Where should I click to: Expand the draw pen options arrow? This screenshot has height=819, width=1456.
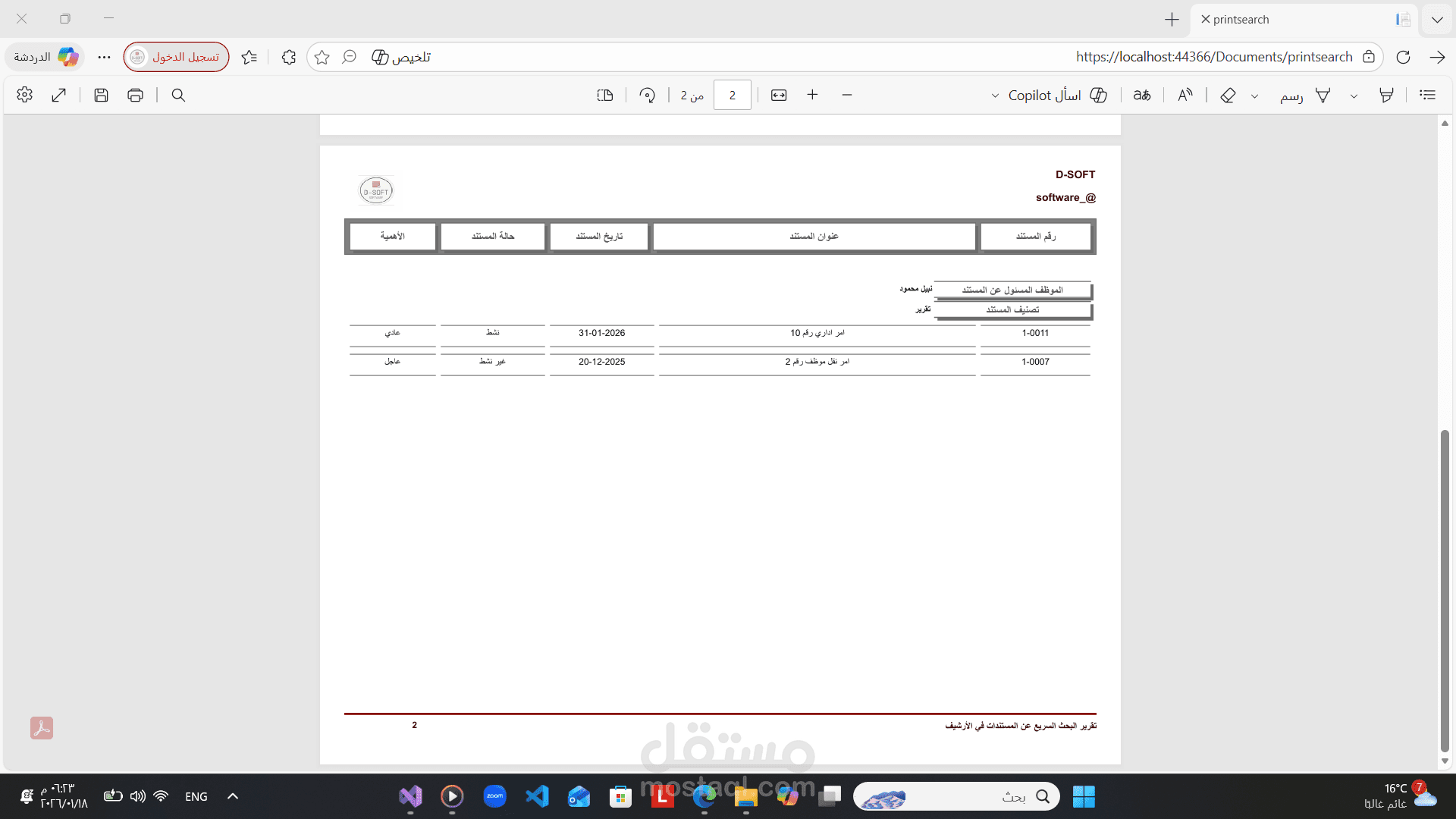(1354, 96)
